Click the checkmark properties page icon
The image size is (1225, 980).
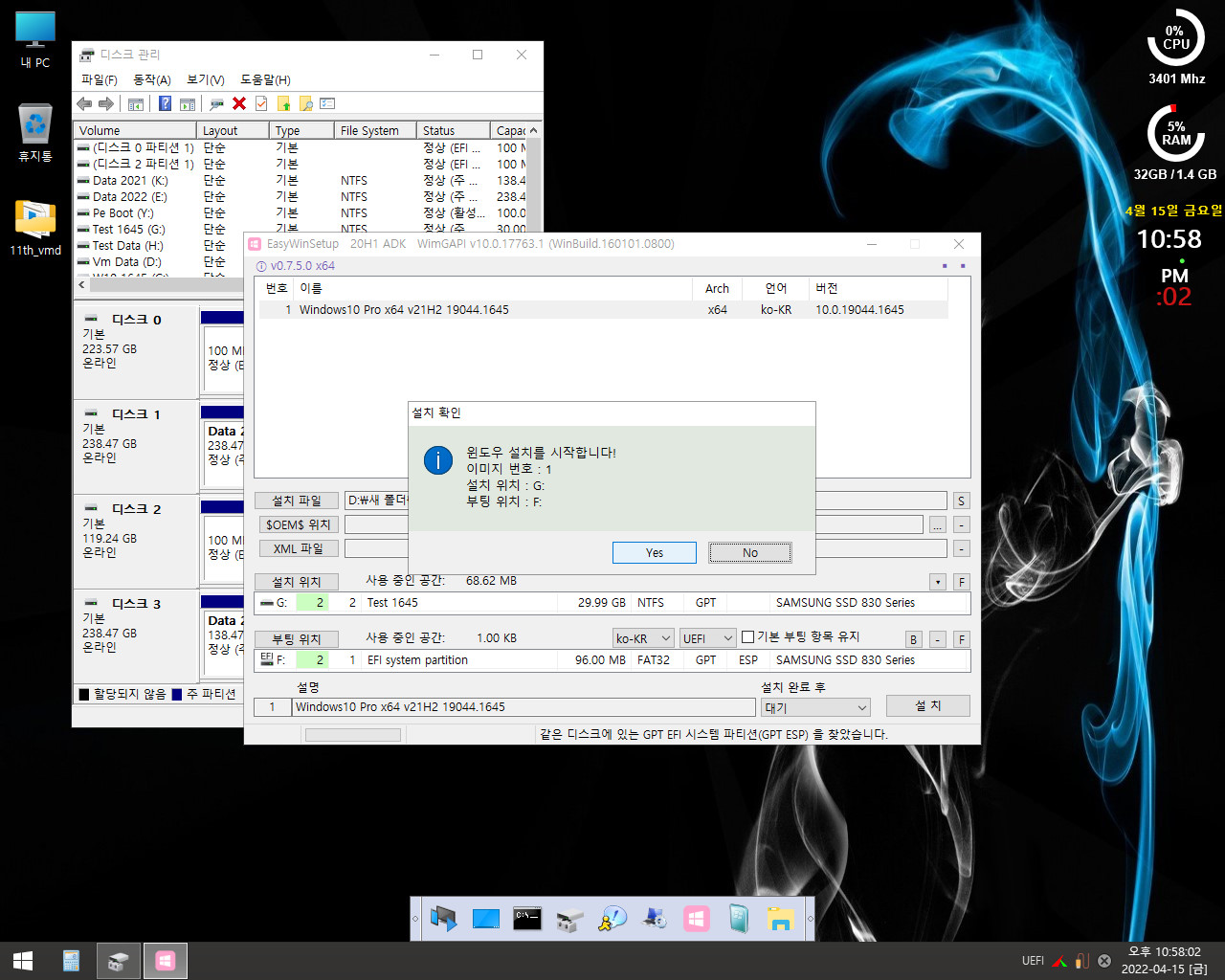[x=261, y=103]
